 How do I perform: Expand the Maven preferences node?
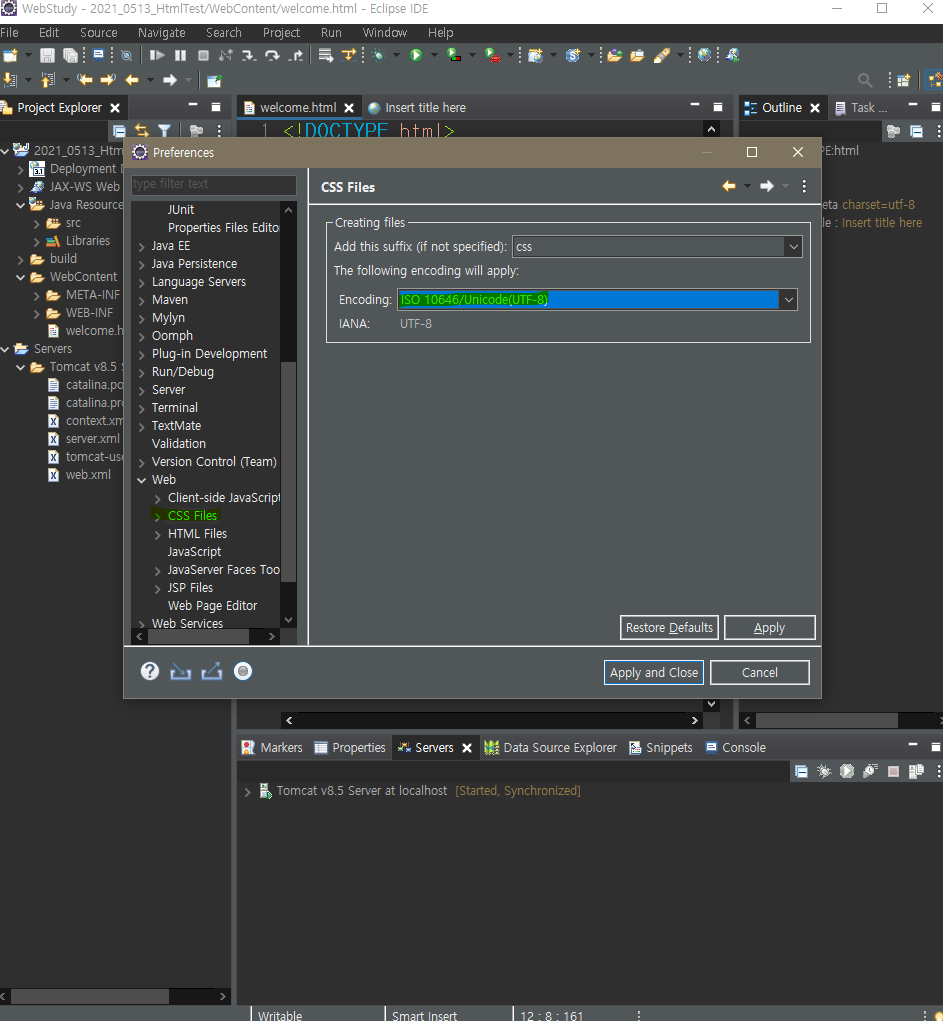142,301
